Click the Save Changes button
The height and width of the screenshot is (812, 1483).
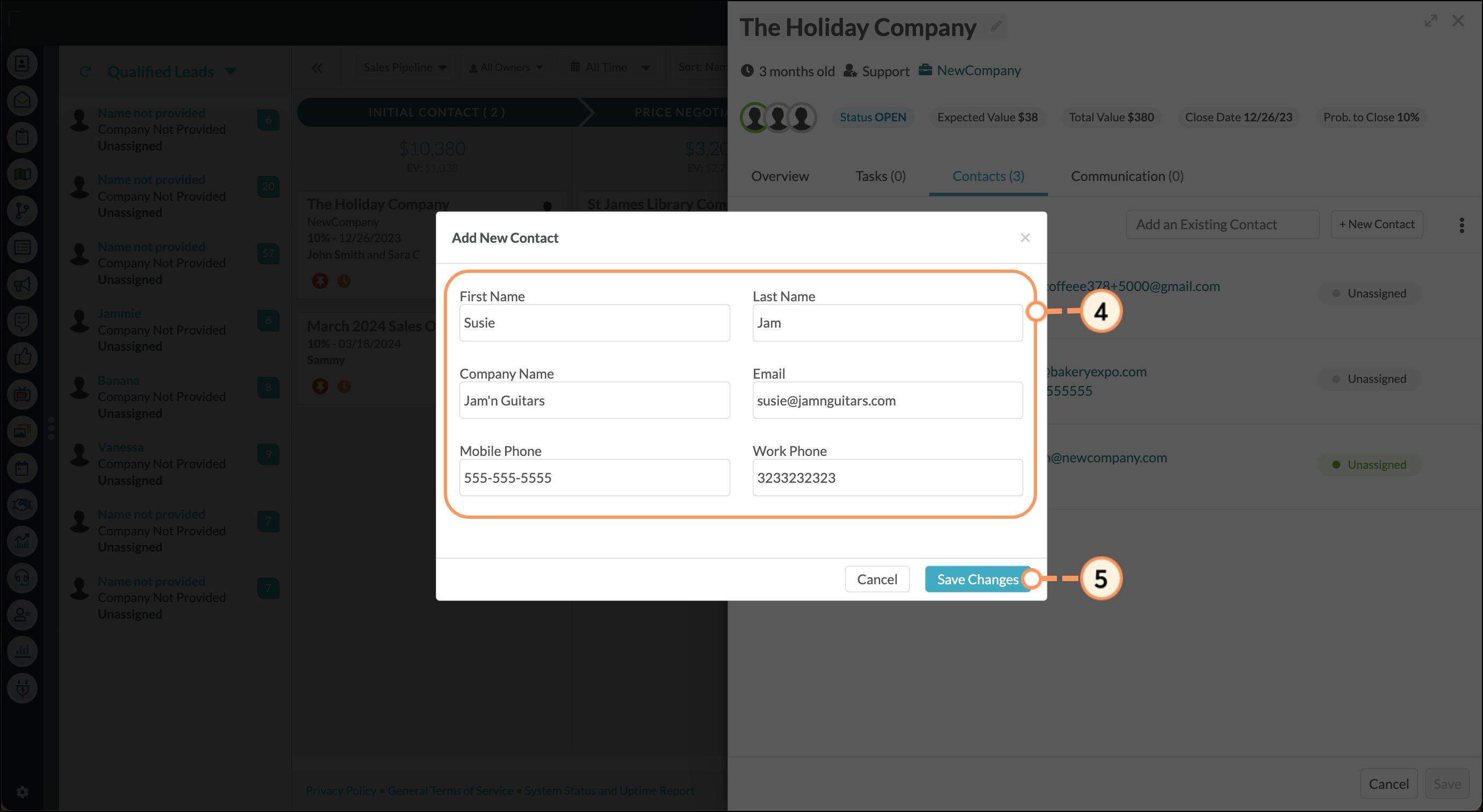pyautogui.click(x=977, y=579)
